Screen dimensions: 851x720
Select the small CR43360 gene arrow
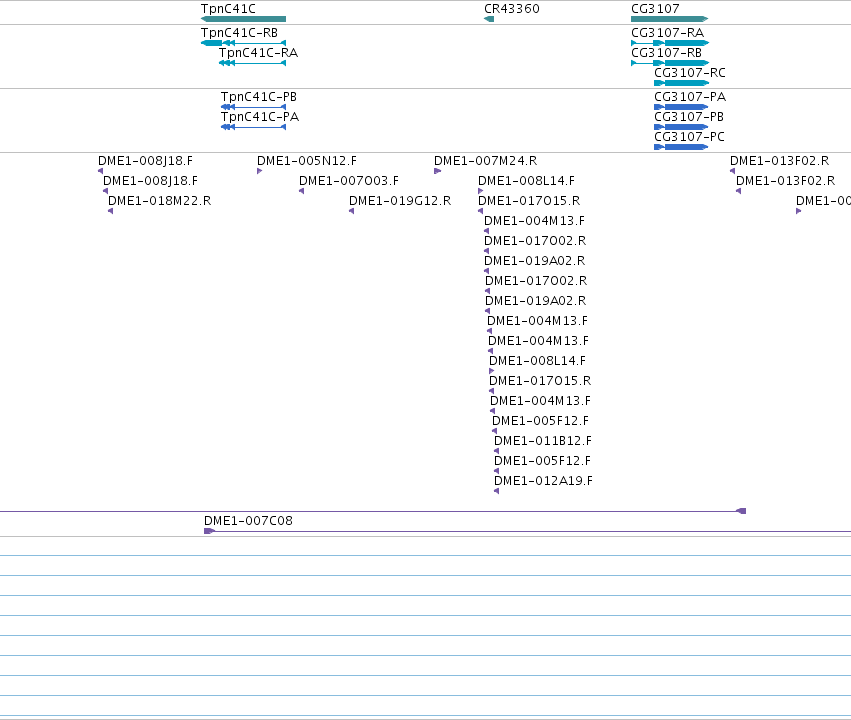click(489, 19)
